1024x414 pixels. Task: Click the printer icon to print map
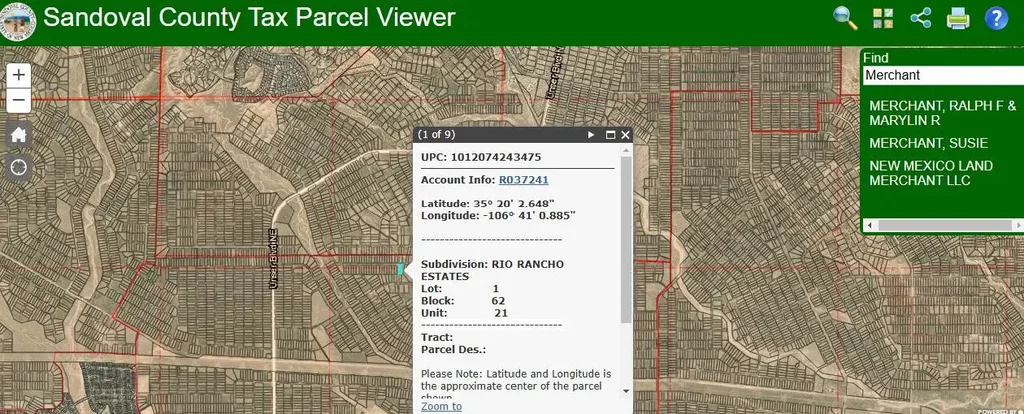(958, 17)
